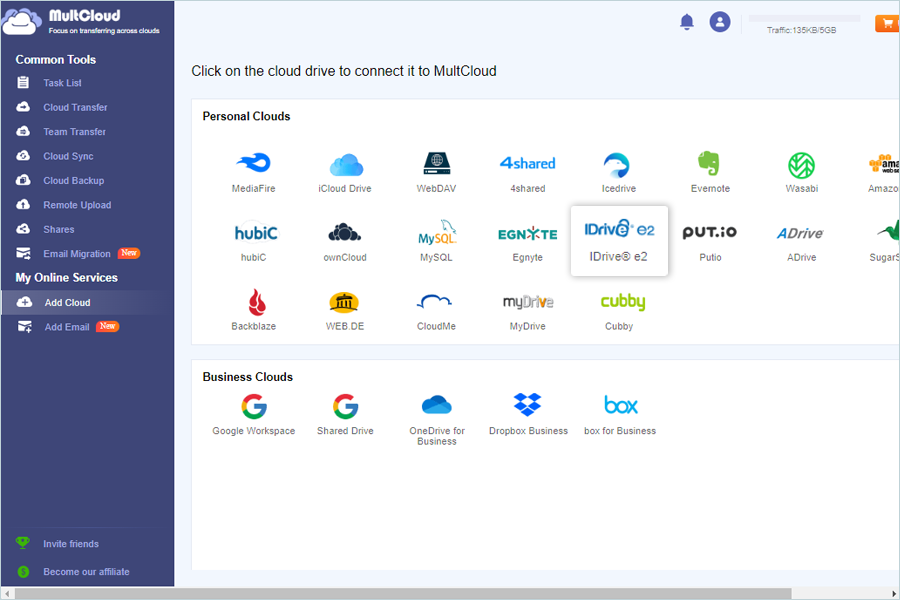This screenshot has height=600, width=900.
Task: Connect Google Workspace business cloud
Action: 254,414
